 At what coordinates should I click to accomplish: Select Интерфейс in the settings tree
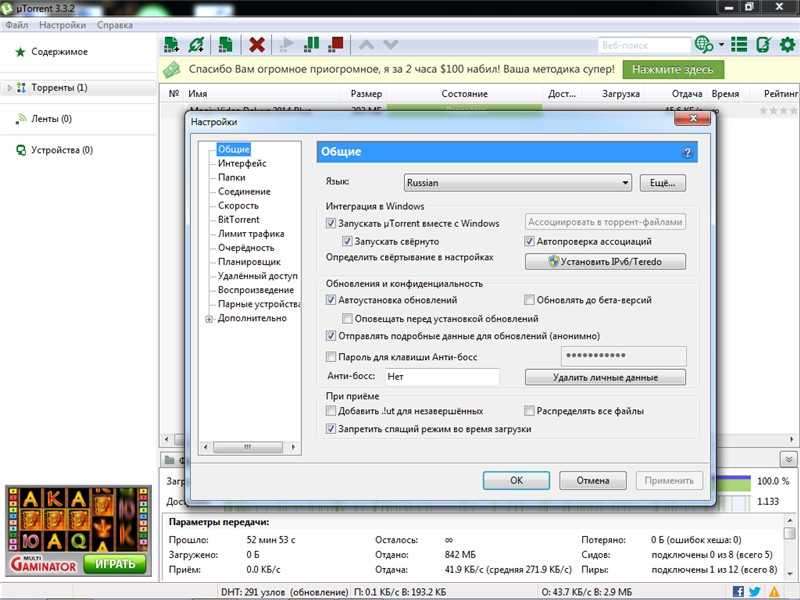[x=242, y=163]
